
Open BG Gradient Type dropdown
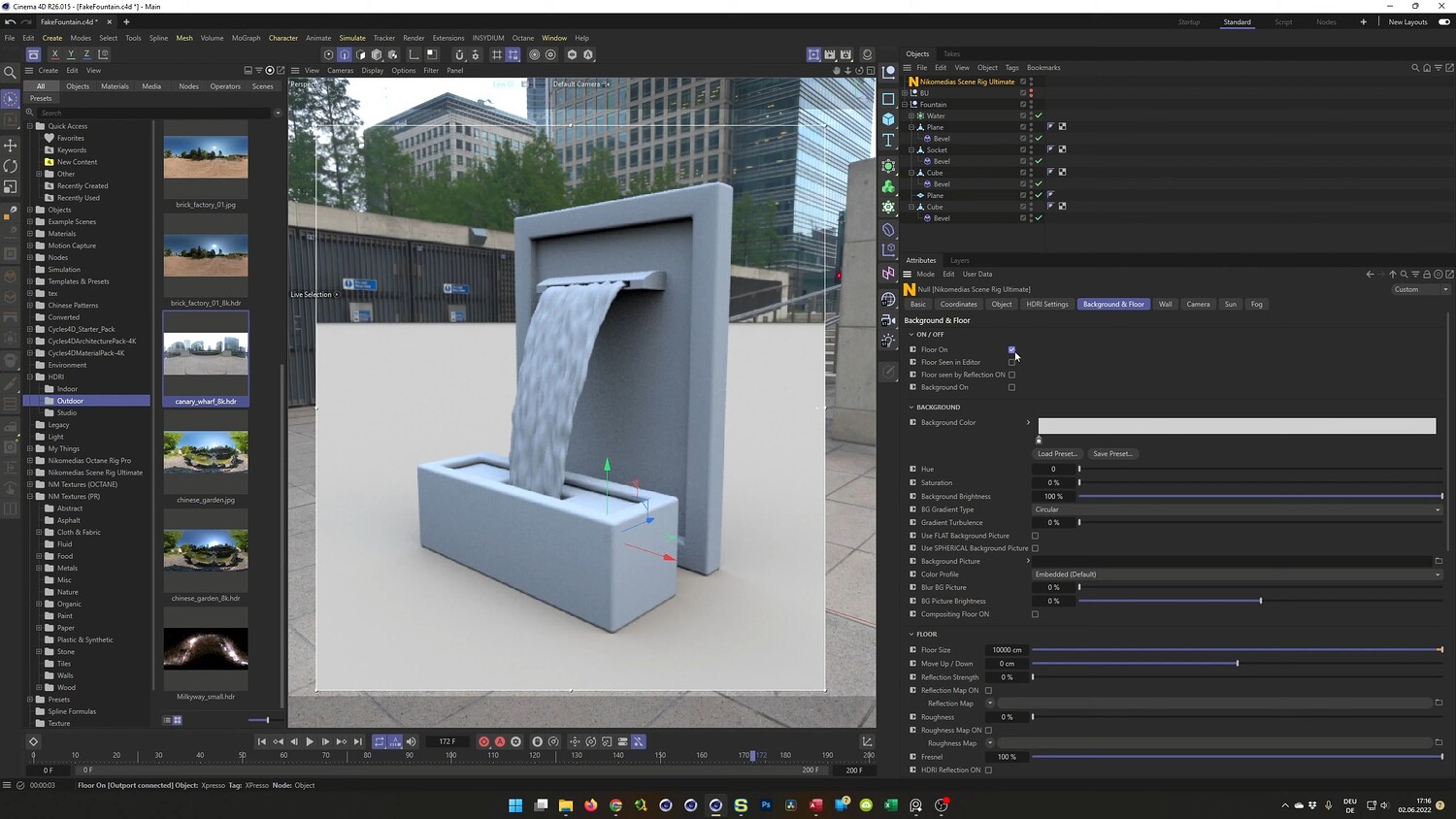(1238, 509)
